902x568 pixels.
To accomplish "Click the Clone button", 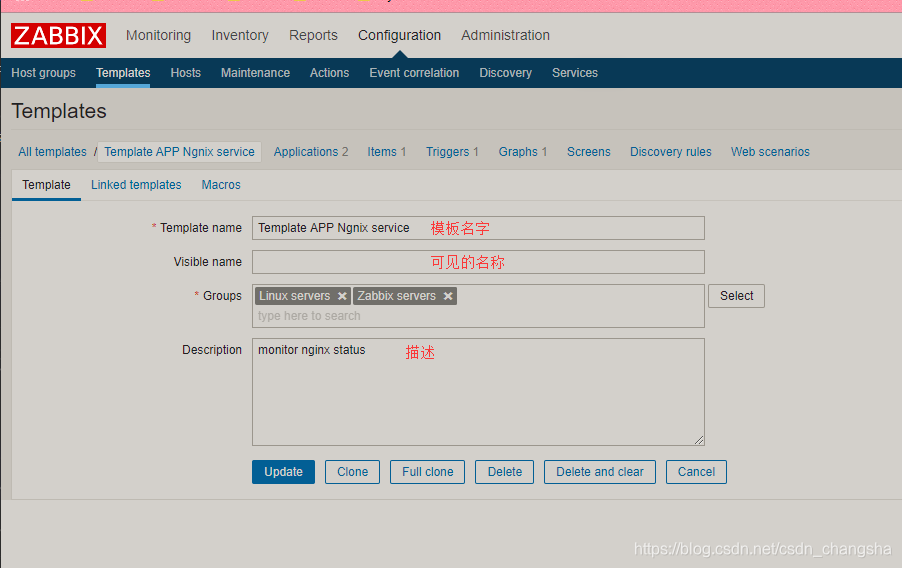I will (352, 472).
